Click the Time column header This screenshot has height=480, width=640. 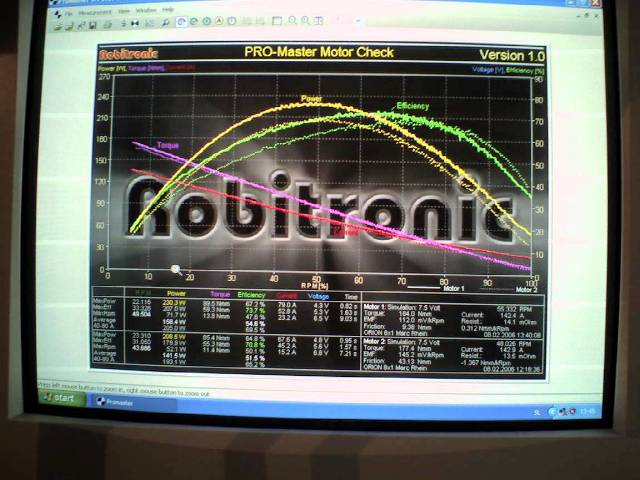tap(351, 297)
